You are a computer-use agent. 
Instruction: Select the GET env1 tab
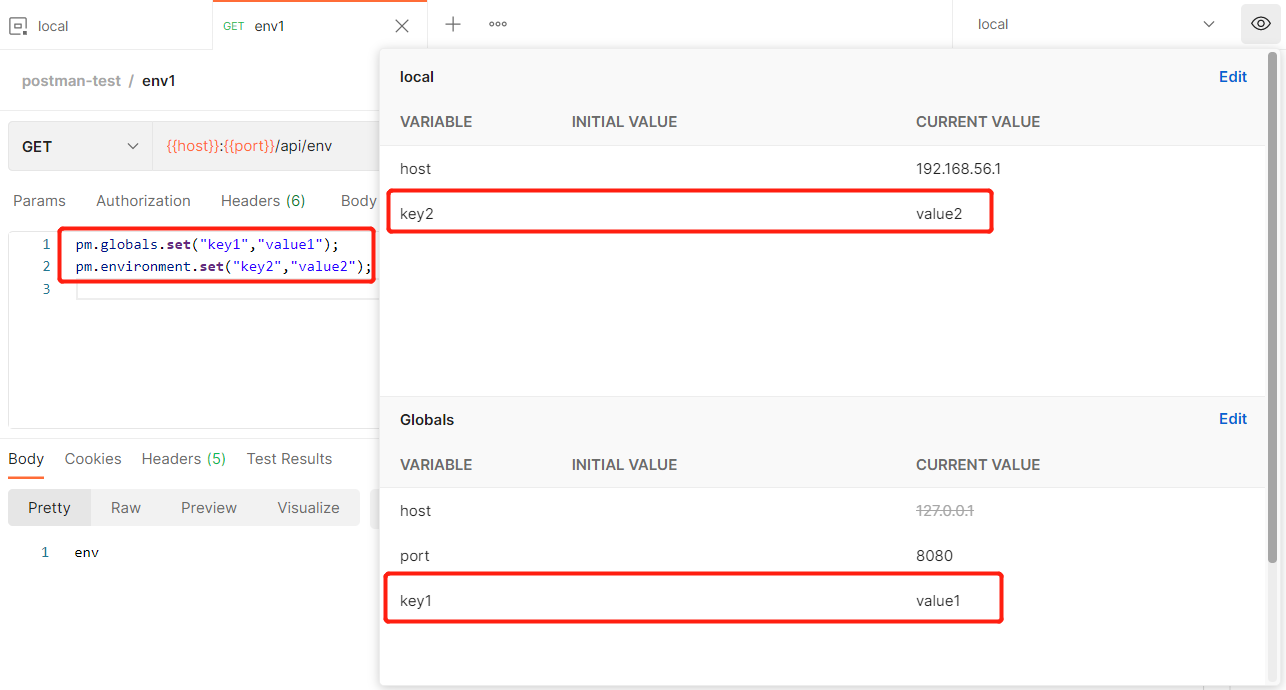(320, 25)
